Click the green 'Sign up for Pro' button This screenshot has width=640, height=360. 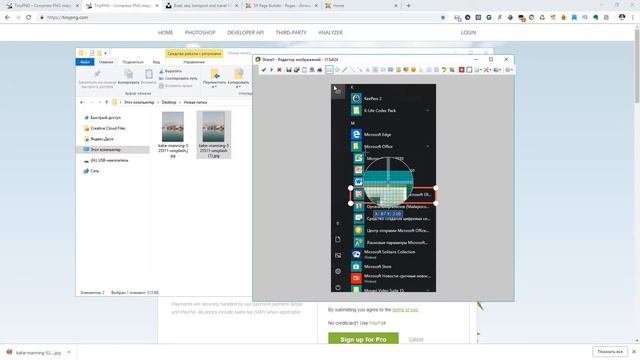point(363,339)
